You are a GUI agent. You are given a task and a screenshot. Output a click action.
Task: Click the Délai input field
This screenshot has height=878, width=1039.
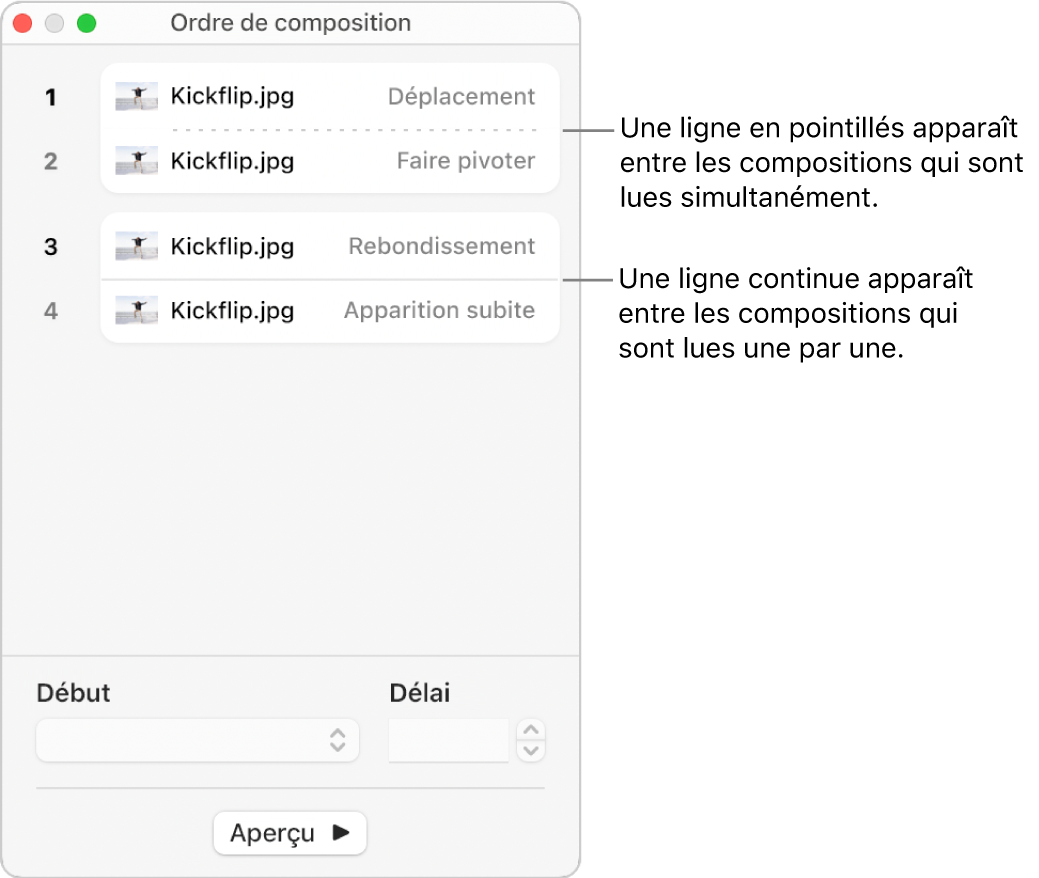[x=449, y=740]
